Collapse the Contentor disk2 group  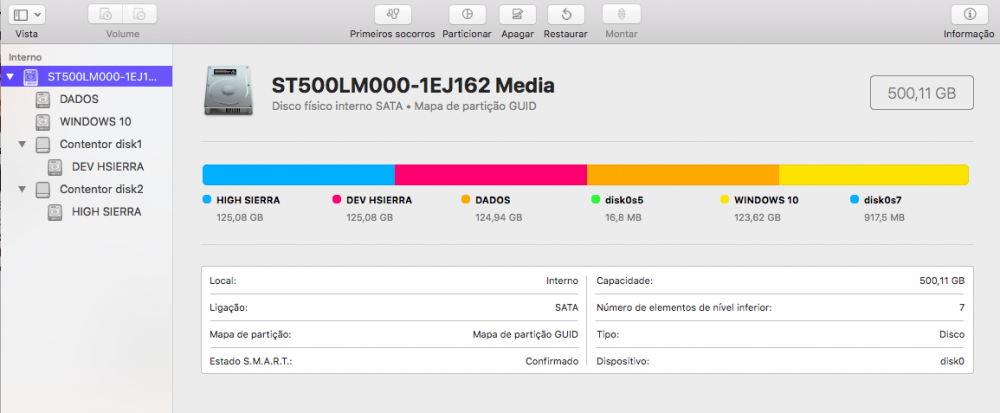tap(22, 189)
